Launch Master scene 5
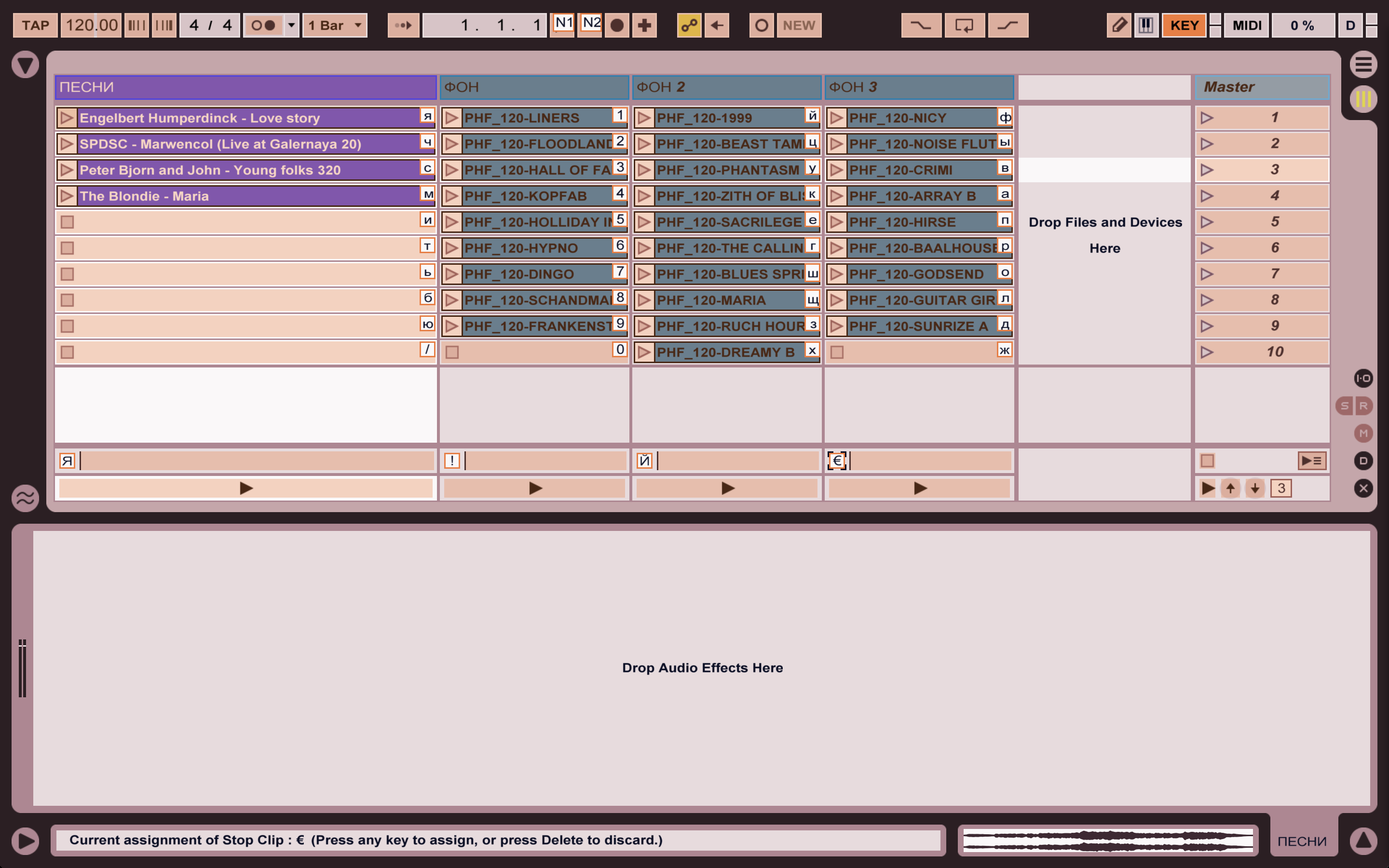Viewport: 1389px width, 868px height. point(1207,222)
